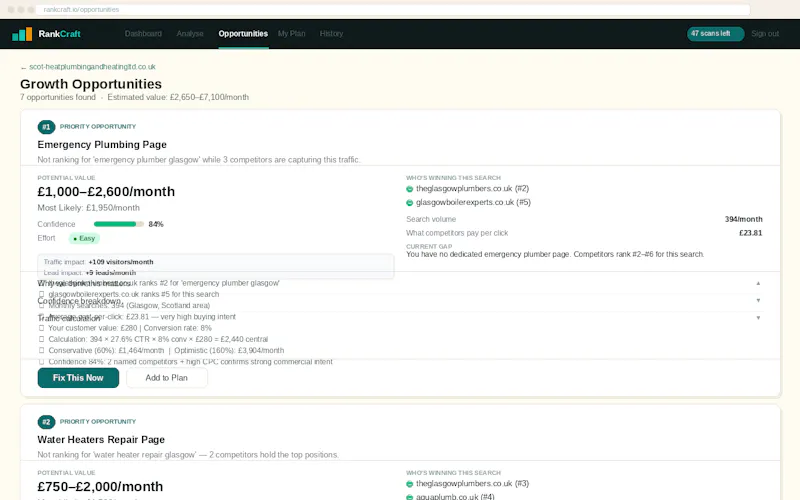The height and width of the screenshot is (500, 800).
Task: Select the Opportunities tab
Action: (243, 34)
